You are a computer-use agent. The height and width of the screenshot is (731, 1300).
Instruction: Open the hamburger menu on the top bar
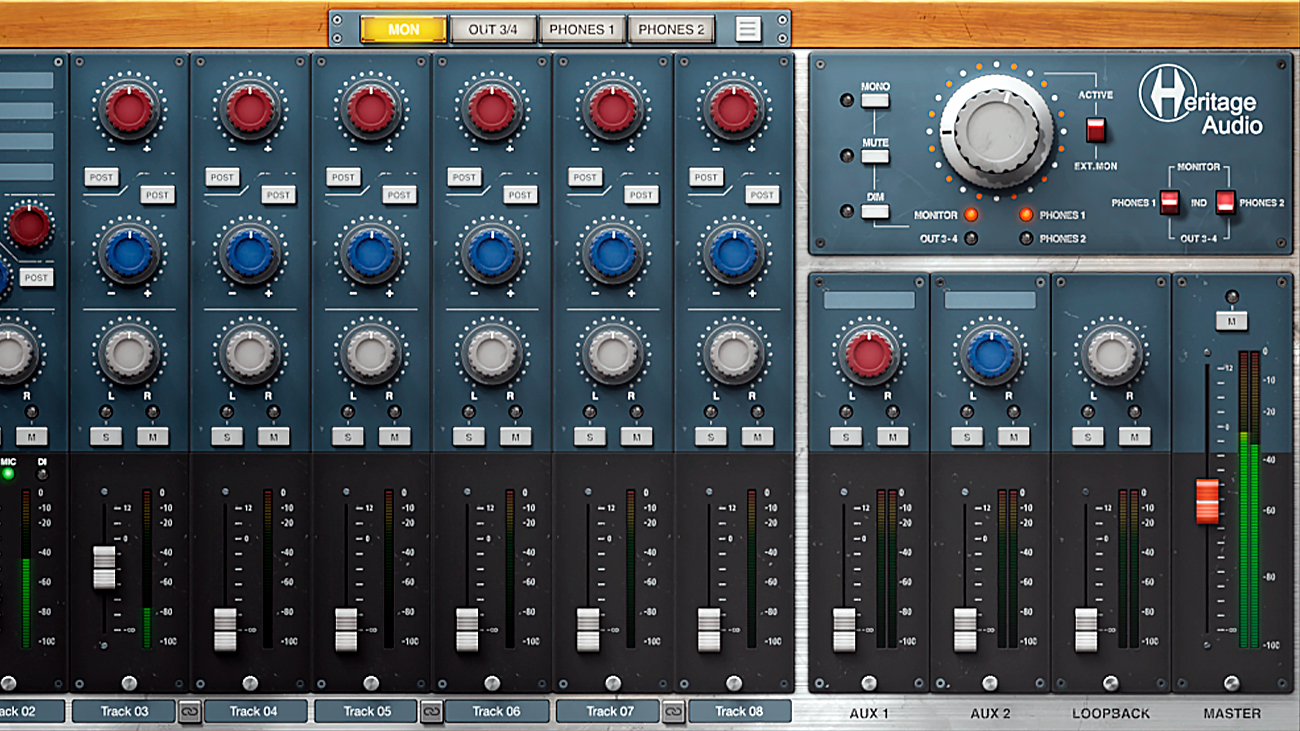(x=746, y=29)
